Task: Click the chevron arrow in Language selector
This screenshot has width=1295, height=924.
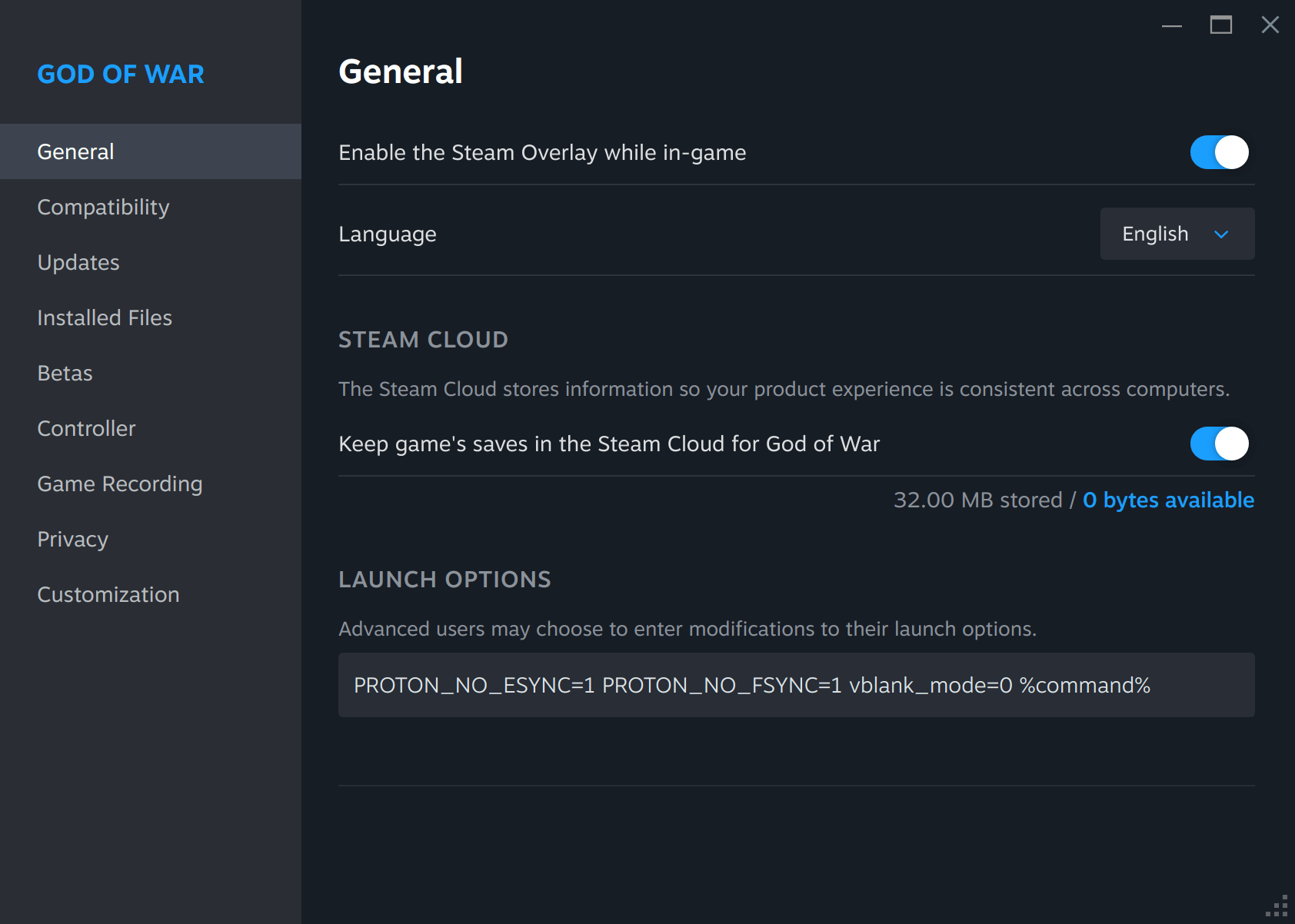Action: coord(1221,234)
